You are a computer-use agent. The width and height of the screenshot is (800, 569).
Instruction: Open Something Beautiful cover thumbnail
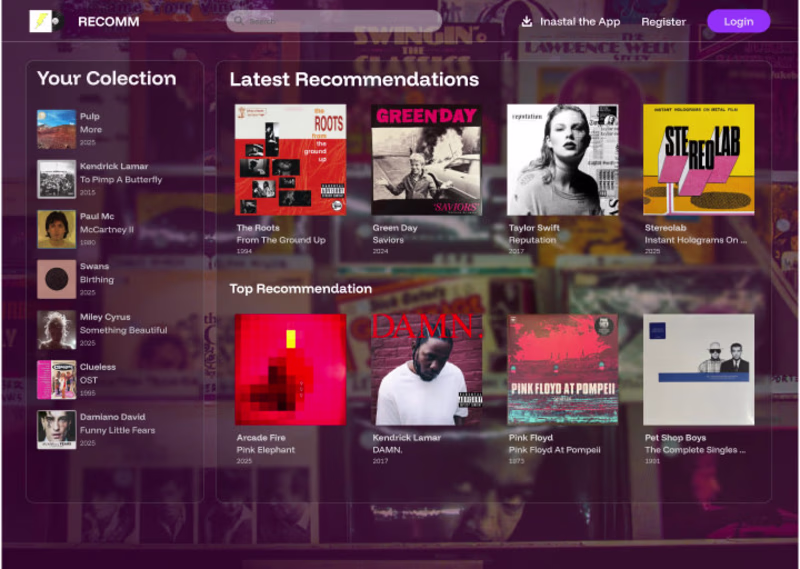click(57, 330)
